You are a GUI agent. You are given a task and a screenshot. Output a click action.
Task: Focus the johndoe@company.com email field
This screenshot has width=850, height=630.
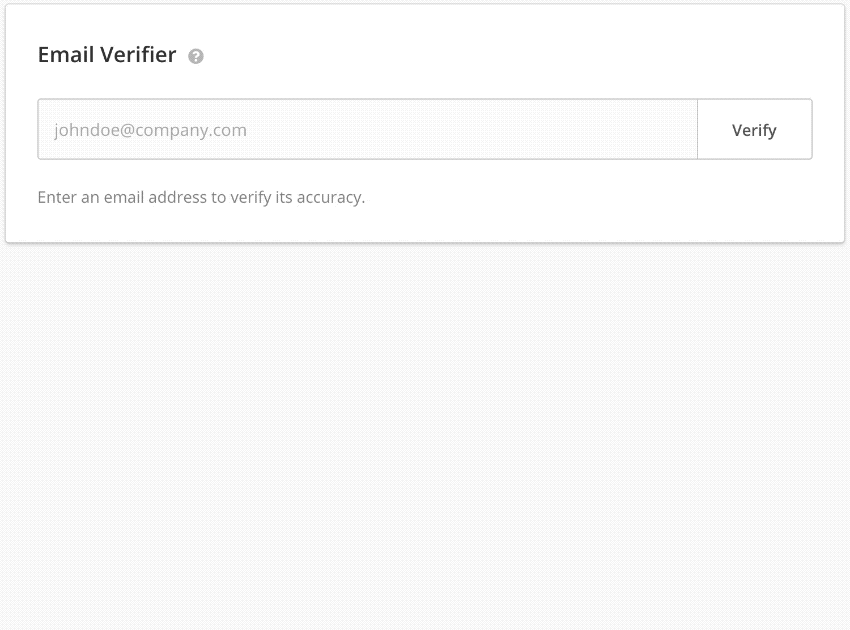coord(368,129)
